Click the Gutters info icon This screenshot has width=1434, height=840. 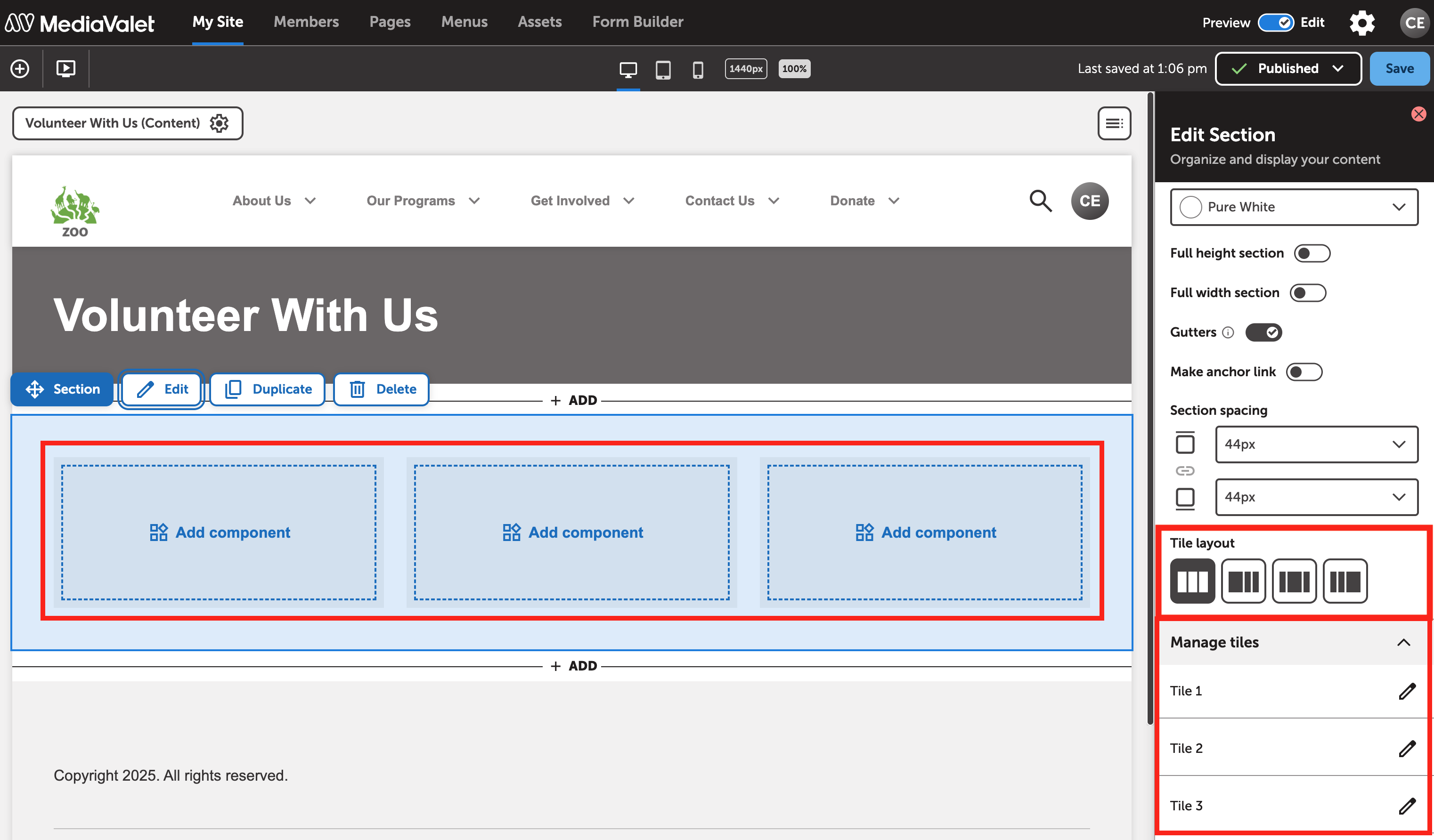tap(1228, 332)
